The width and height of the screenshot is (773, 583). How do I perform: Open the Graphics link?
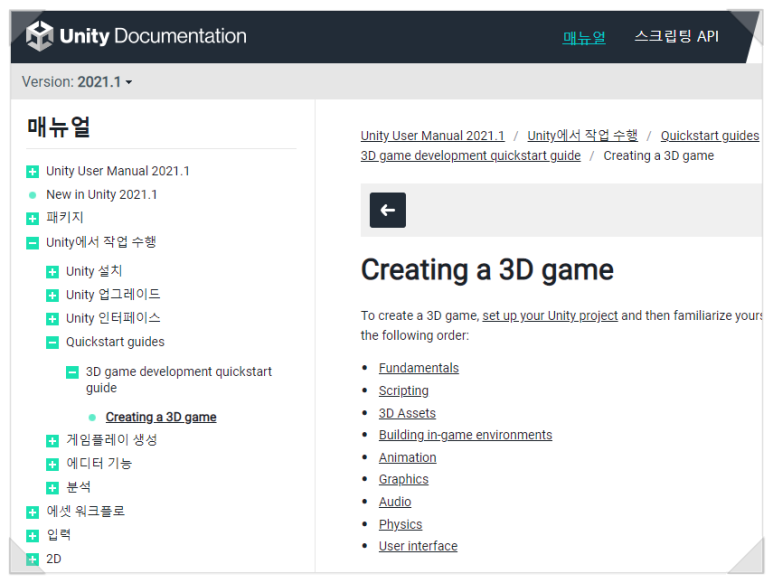pos(403,480)
